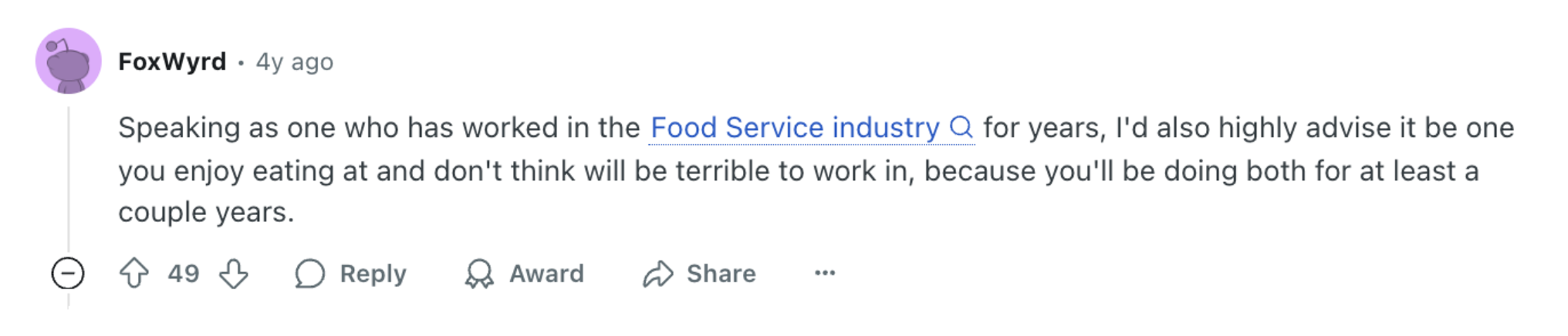Click the magnifier icon after the link
The image size is (1568, 336).
(961, 127)
